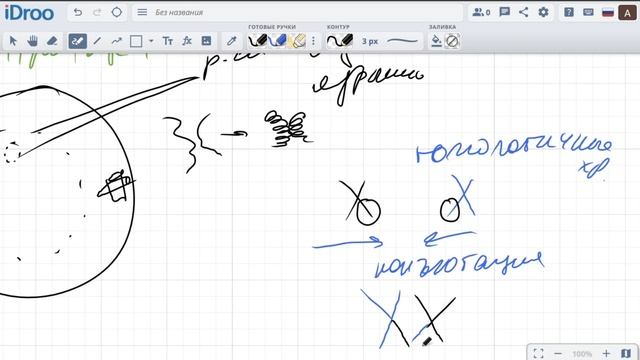
Task: Undo the last action
Action: click(x=78, y=12)
